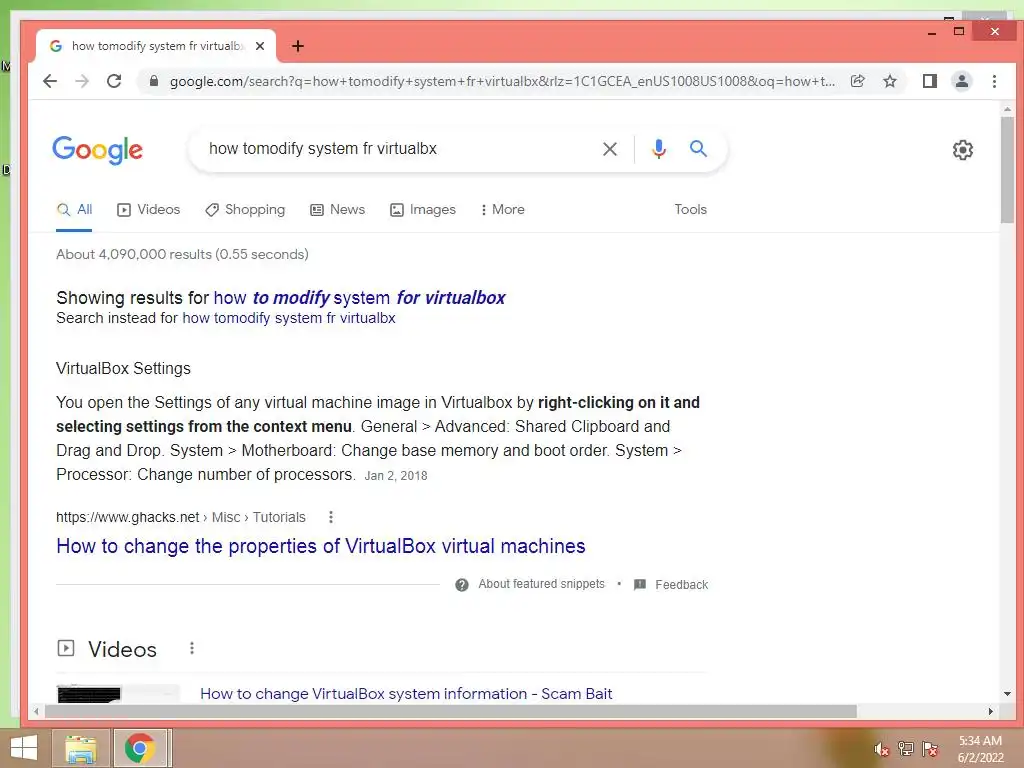Click the vertical scrollbar thumb
The height and width of the screenshot is (768, 1024).
tap(1007, 169)
